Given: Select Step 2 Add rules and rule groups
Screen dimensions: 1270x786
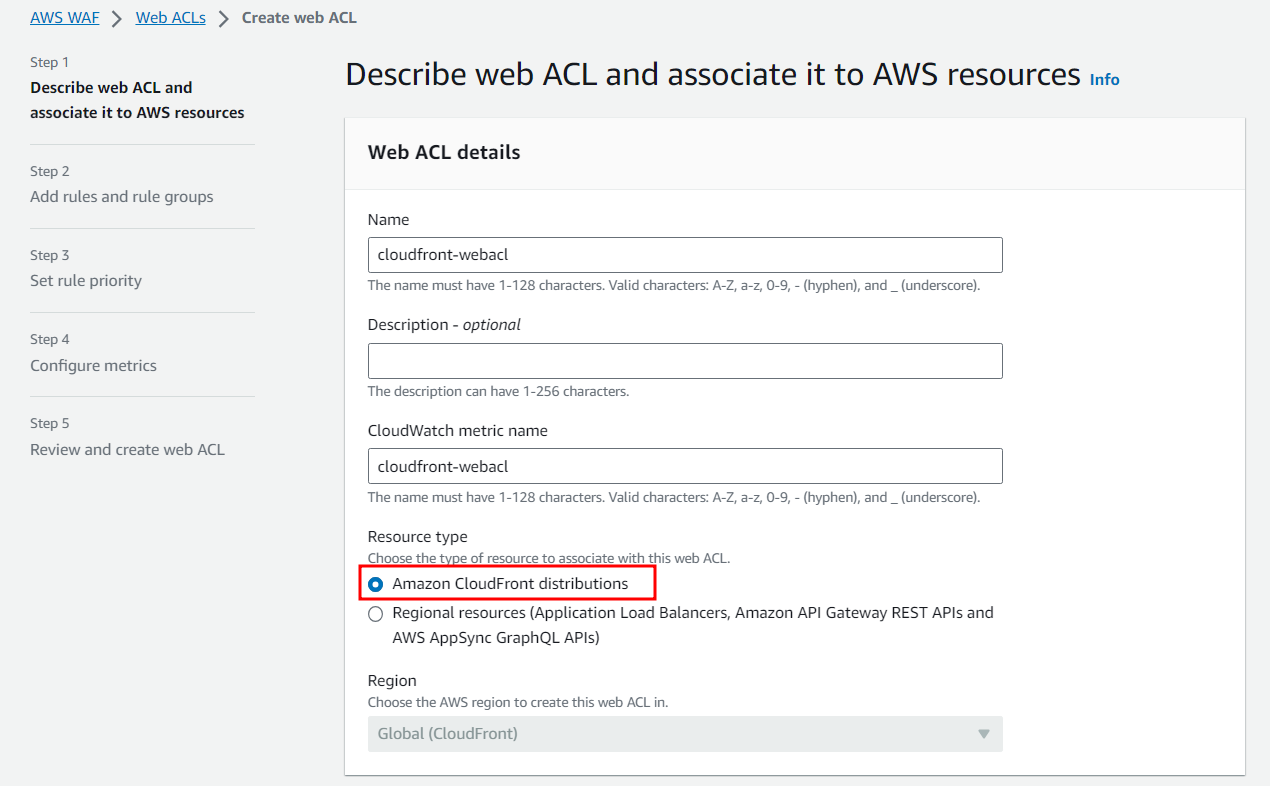Looking at the screenshot, I should pos(122,197).
